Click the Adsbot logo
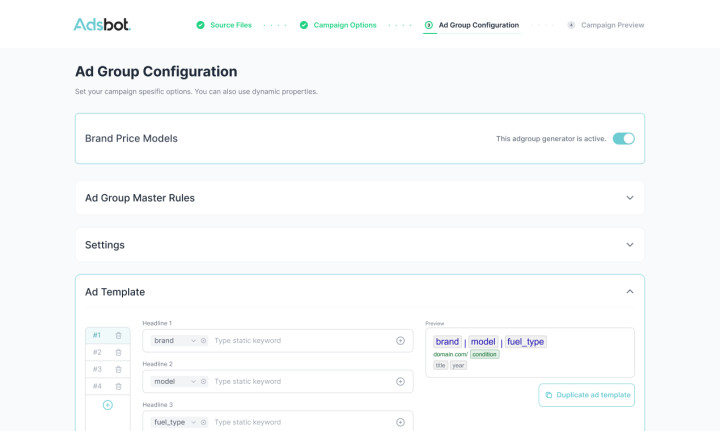 tap(102, 24)
